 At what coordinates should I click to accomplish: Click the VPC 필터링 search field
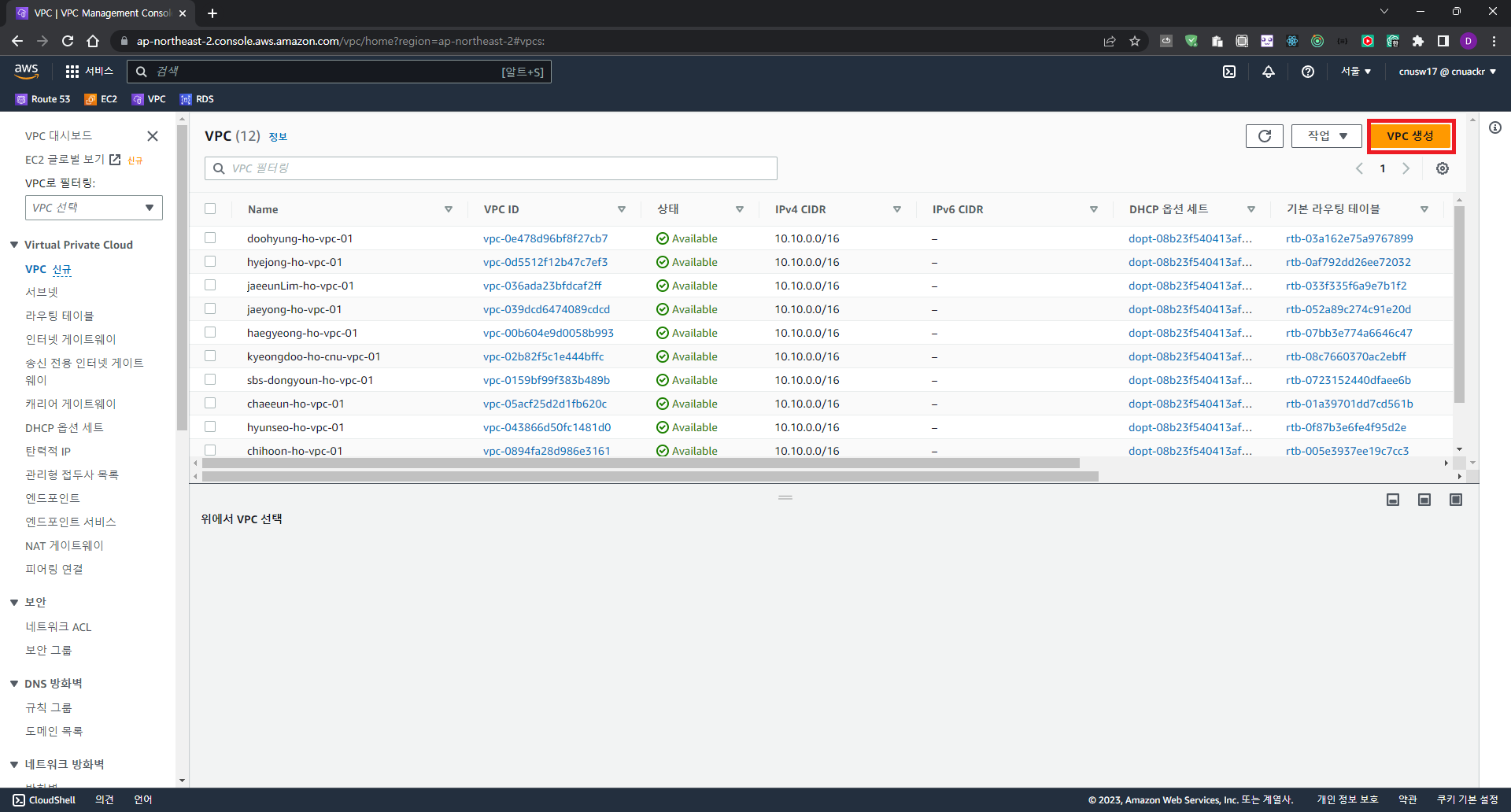click(491, 168)
